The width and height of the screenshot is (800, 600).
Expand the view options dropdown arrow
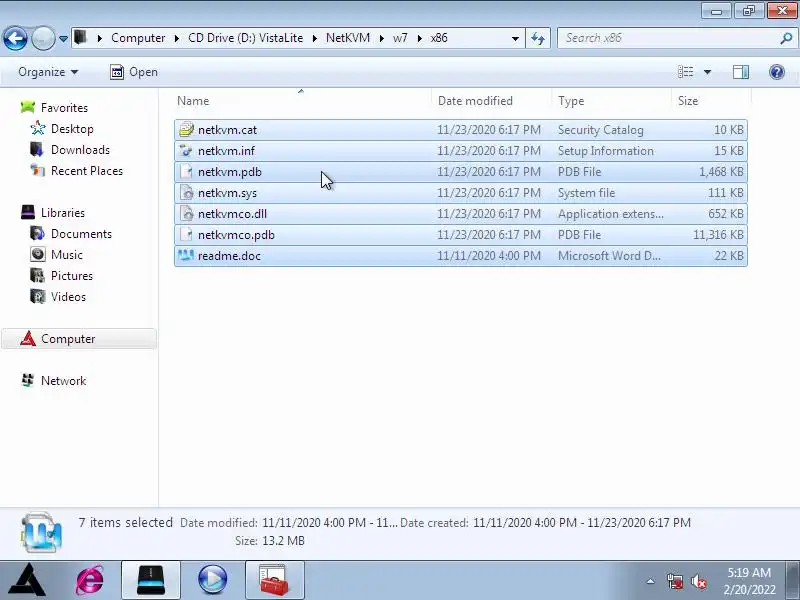click(708, 72)
